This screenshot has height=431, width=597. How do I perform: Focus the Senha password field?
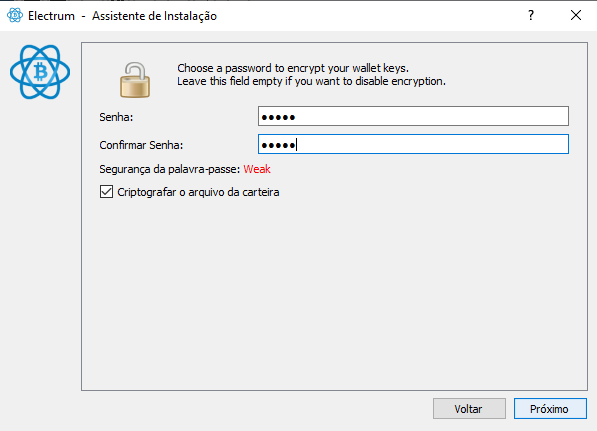(413, 116)
